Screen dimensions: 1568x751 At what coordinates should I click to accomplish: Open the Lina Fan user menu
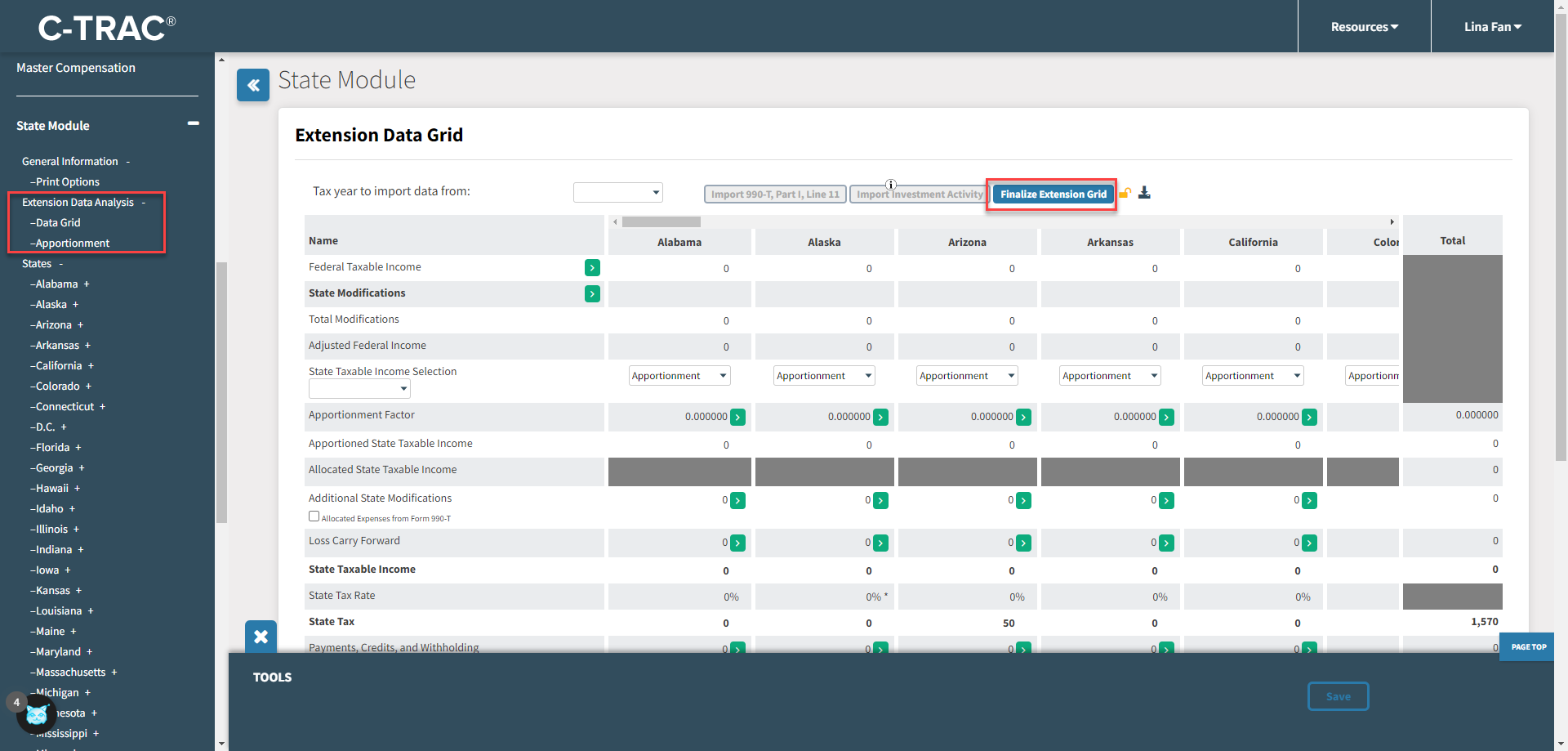tap(1492, 27)
